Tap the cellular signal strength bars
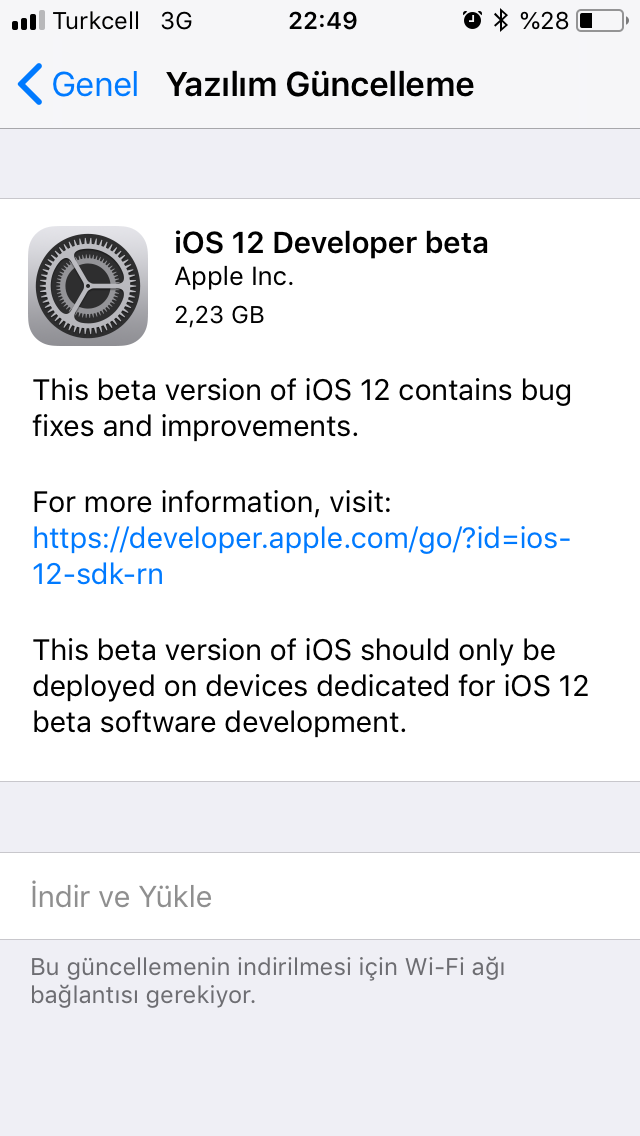Image resolution: width=640 pixels, height=1136 pixels. (28, 21)
